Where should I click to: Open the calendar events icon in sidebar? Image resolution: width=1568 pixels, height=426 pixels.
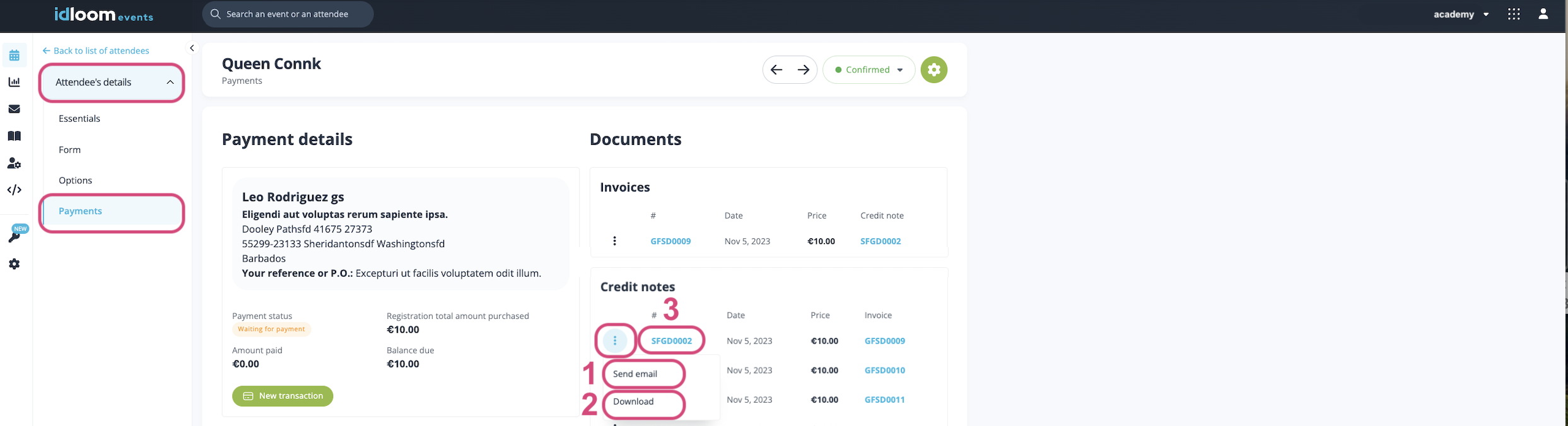pos(14,55)
